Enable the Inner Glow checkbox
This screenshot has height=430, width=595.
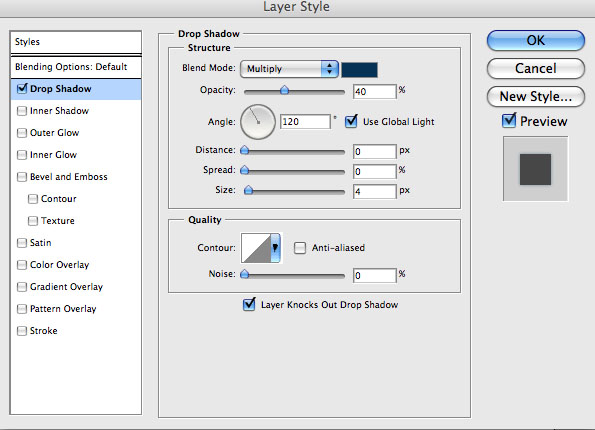[22, 155]
